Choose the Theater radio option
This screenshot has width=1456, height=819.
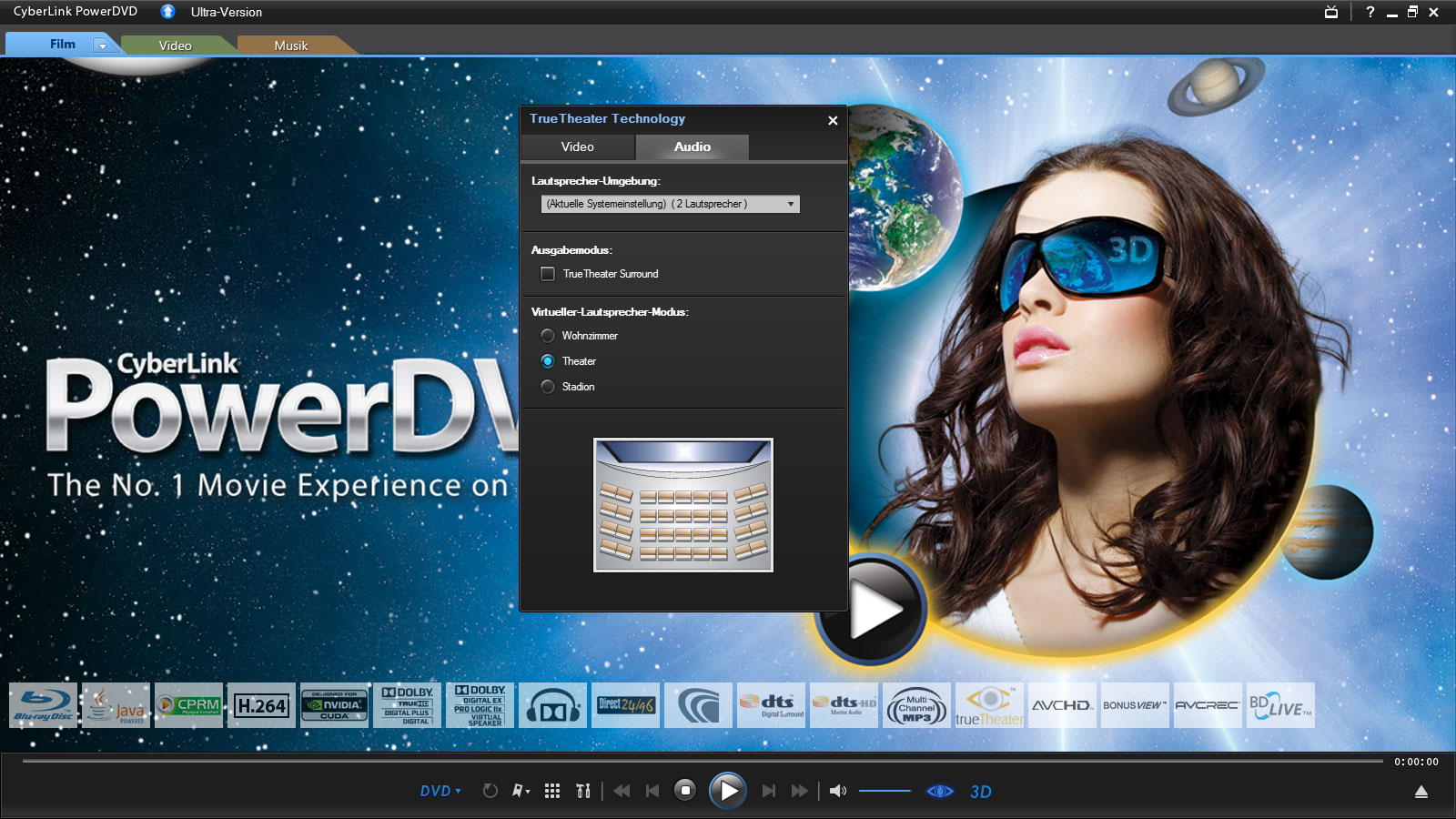coord(548,361)
